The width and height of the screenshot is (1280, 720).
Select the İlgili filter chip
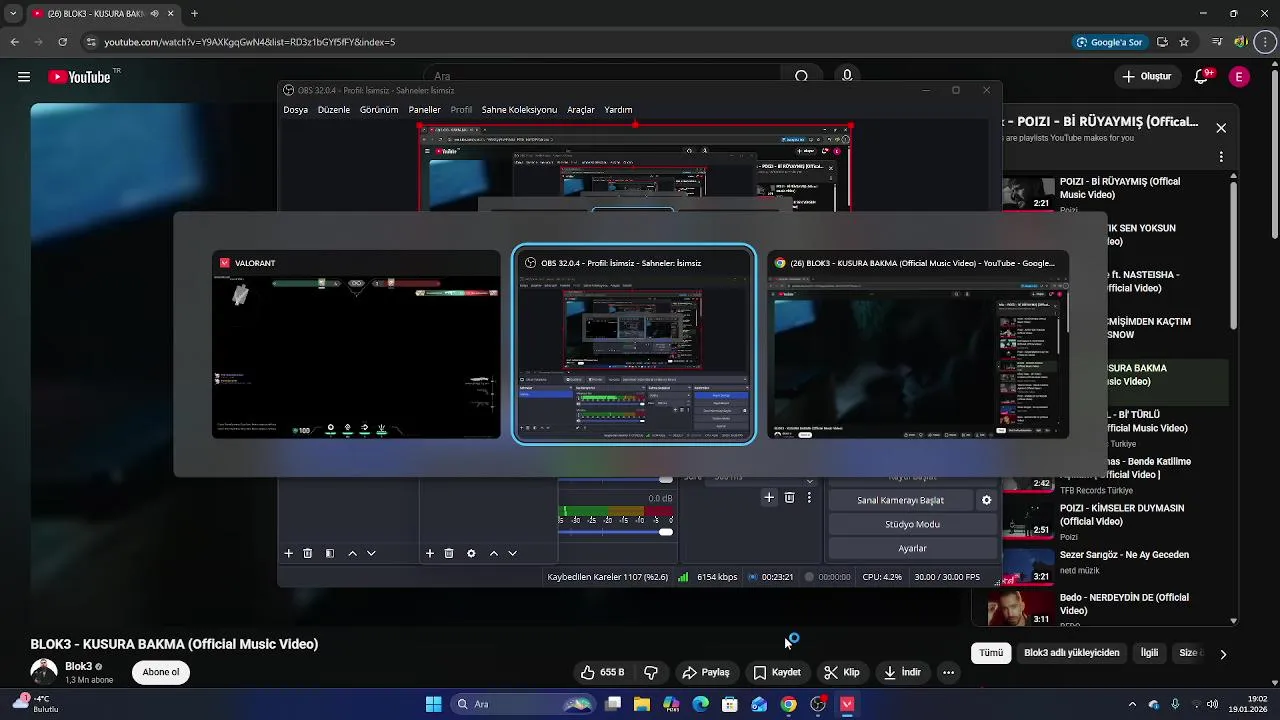click(1149, 653)
